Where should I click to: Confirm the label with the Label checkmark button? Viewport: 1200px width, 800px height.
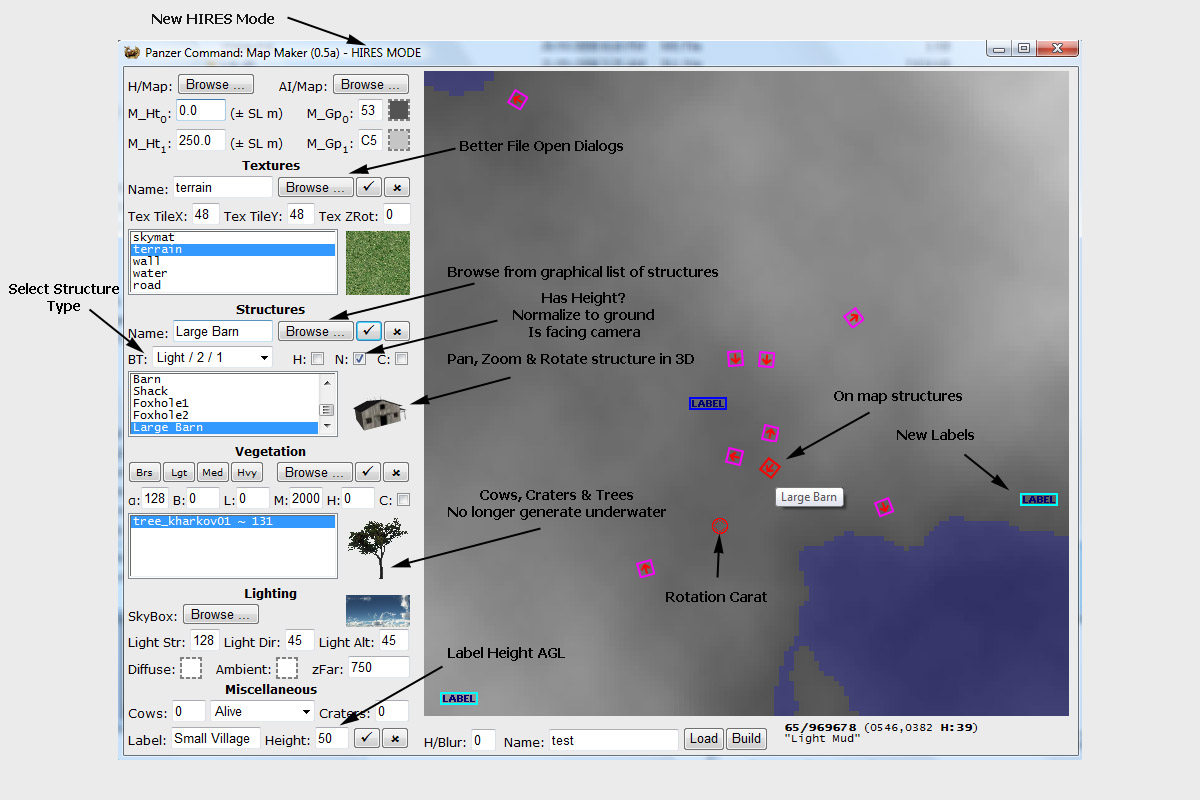tap(367, 738)
